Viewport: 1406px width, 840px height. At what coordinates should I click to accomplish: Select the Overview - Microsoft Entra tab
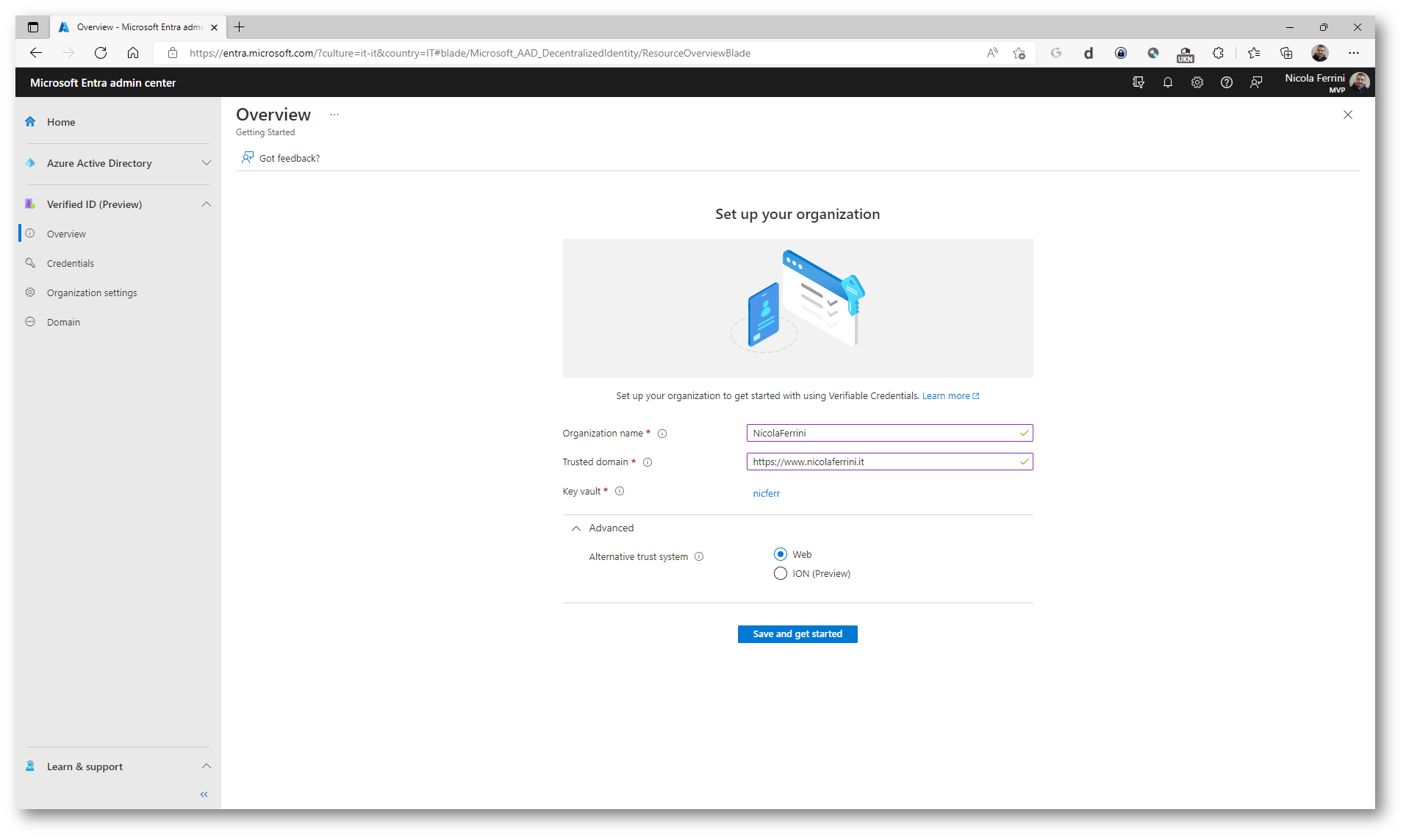pos(138,27)
